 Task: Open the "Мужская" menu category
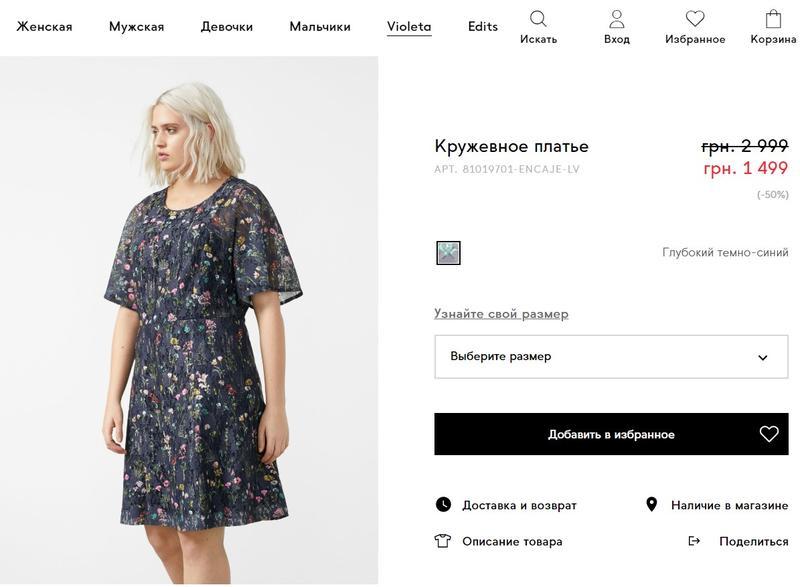coord(136,27)
